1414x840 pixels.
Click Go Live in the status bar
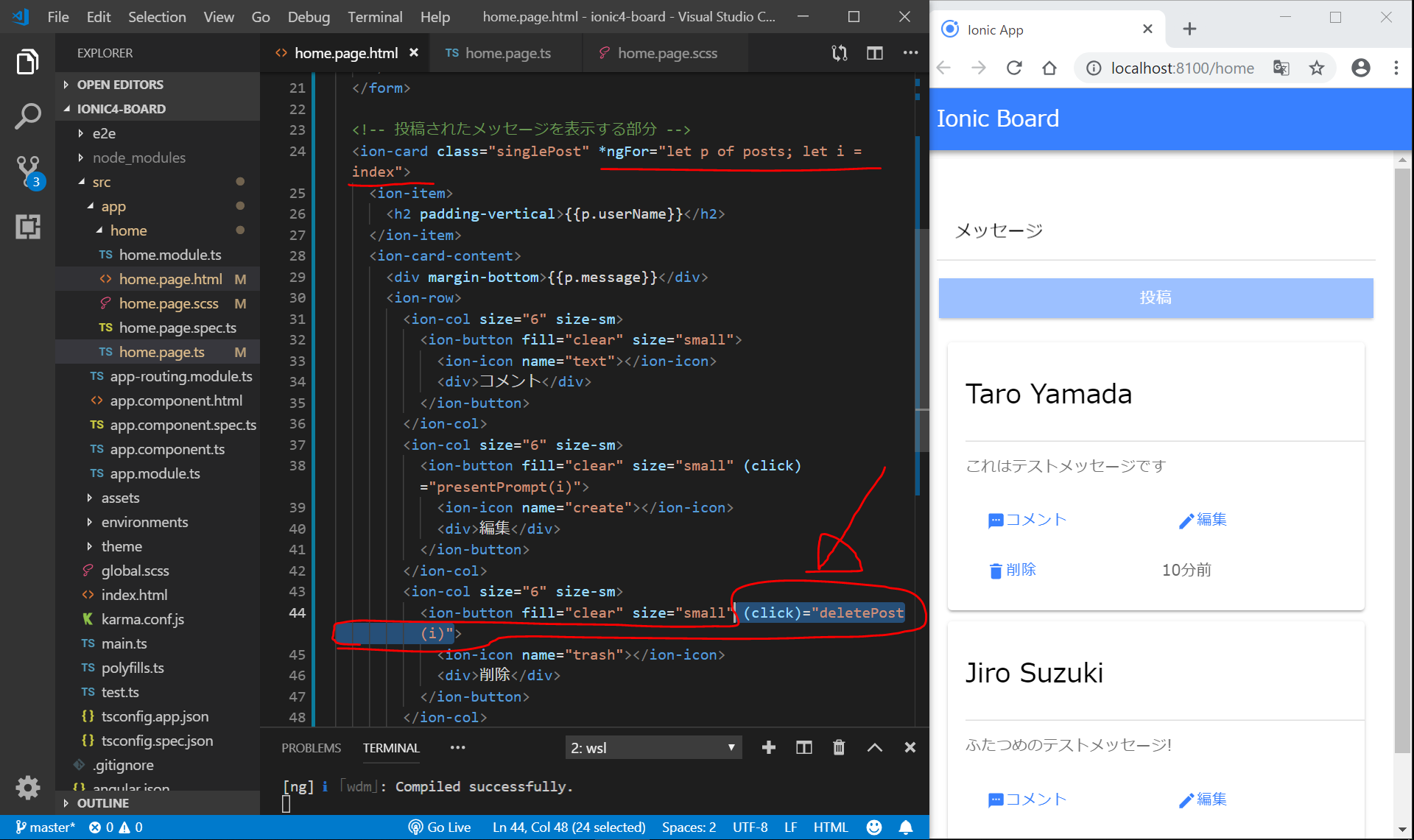click(x=440, y=827)
